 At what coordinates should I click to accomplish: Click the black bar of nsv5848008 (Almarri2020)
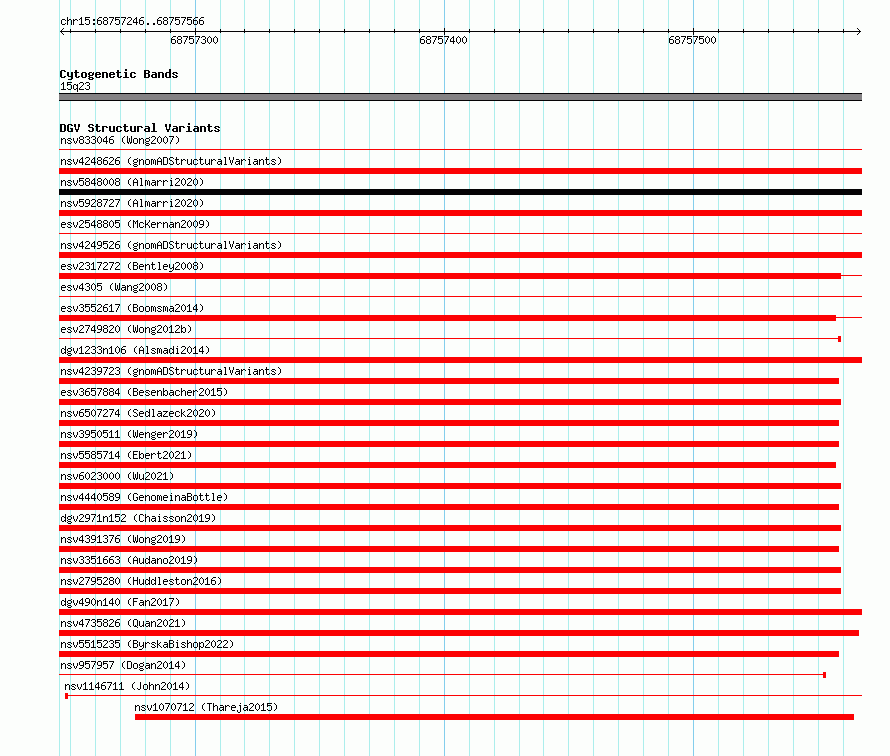coord(460,192)
